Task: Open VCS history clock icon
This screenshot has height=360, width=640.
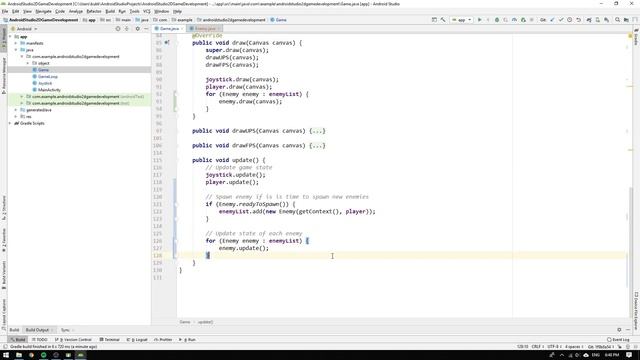Action: [x=569, y=20]
